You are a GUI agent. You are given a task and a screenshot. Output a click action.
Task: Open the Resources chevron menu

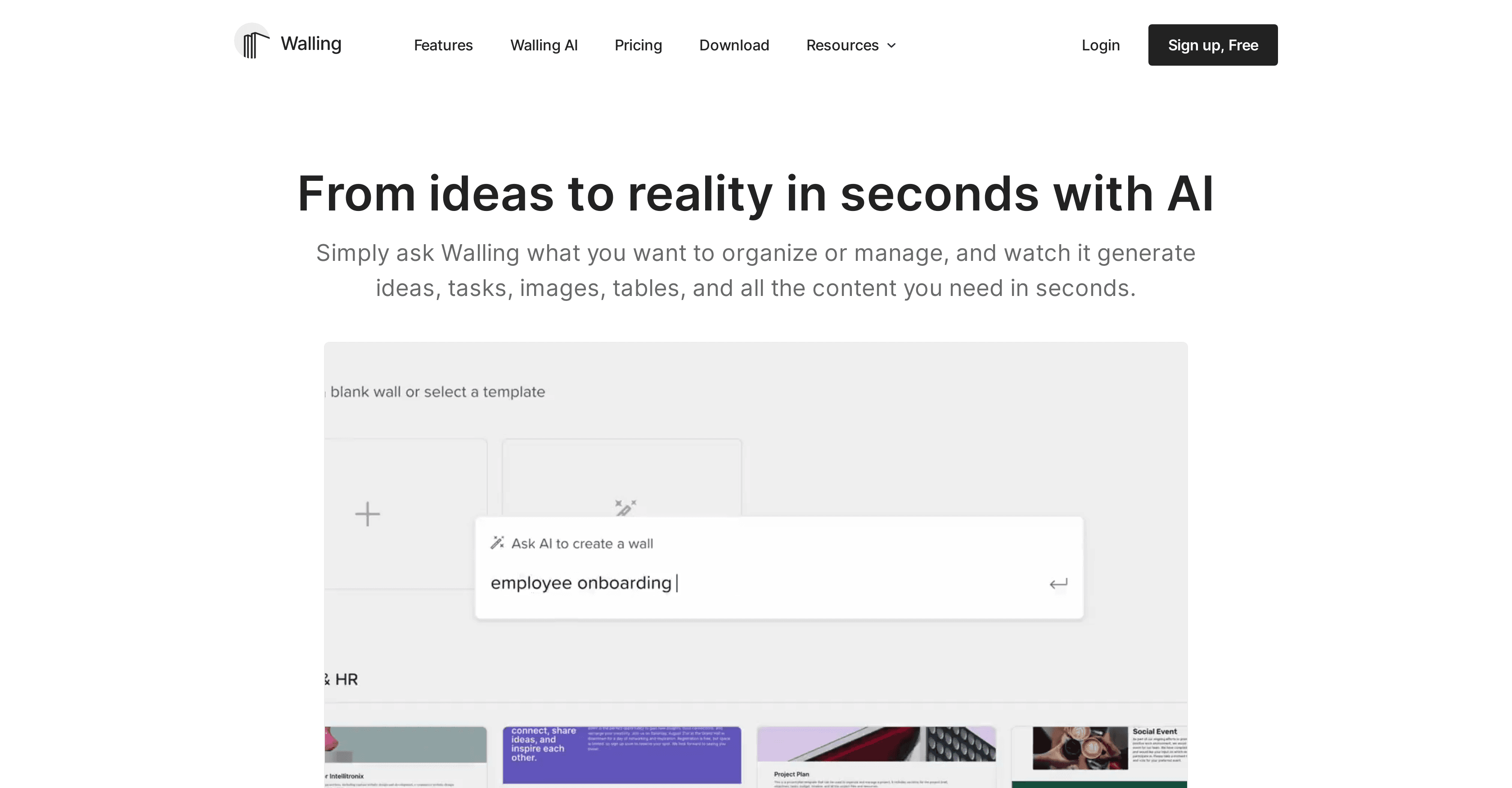pos(891,46)
